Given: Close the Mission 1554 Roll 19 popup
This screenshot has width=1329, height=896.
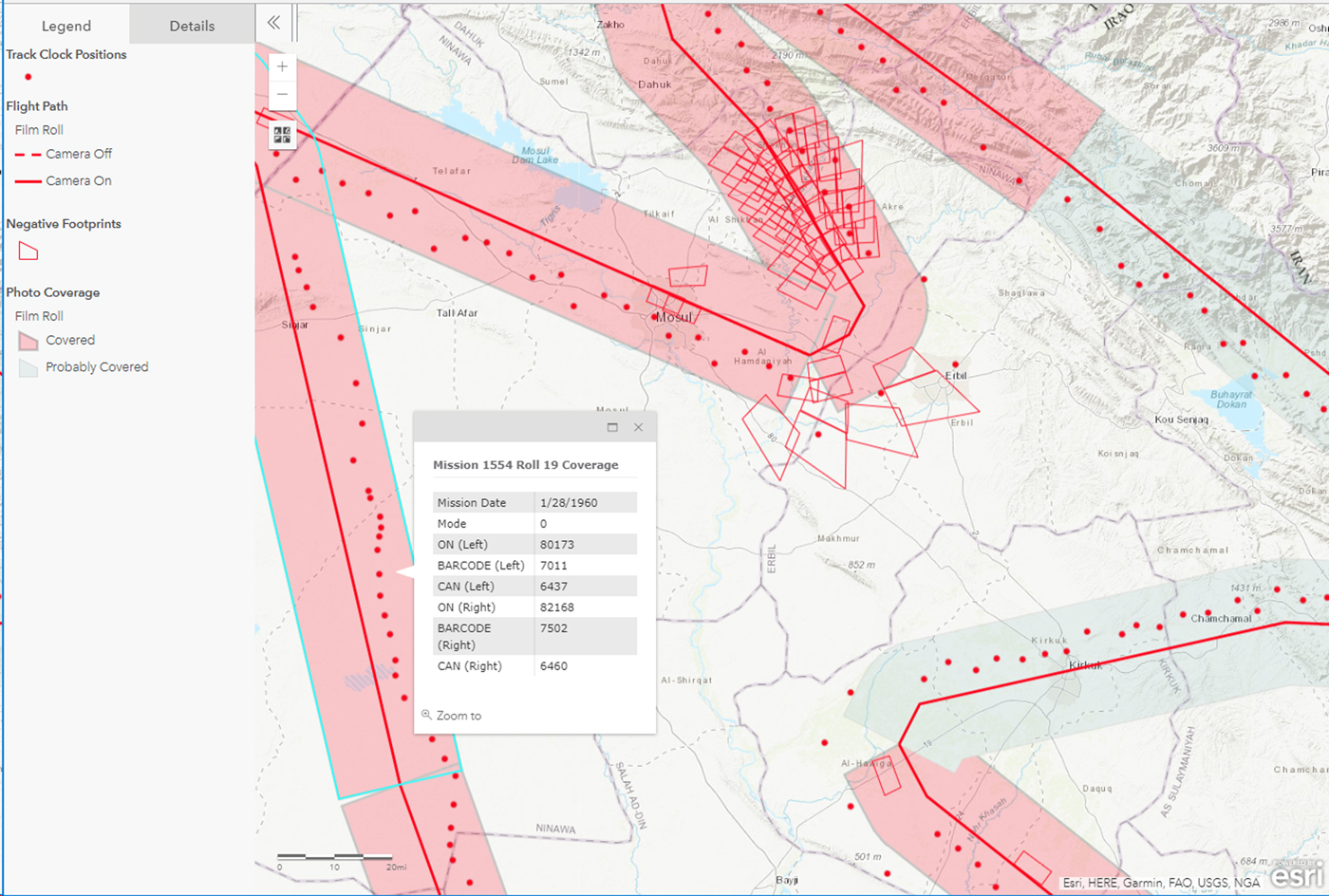Looking at the screenshot, I should (638, 427).
